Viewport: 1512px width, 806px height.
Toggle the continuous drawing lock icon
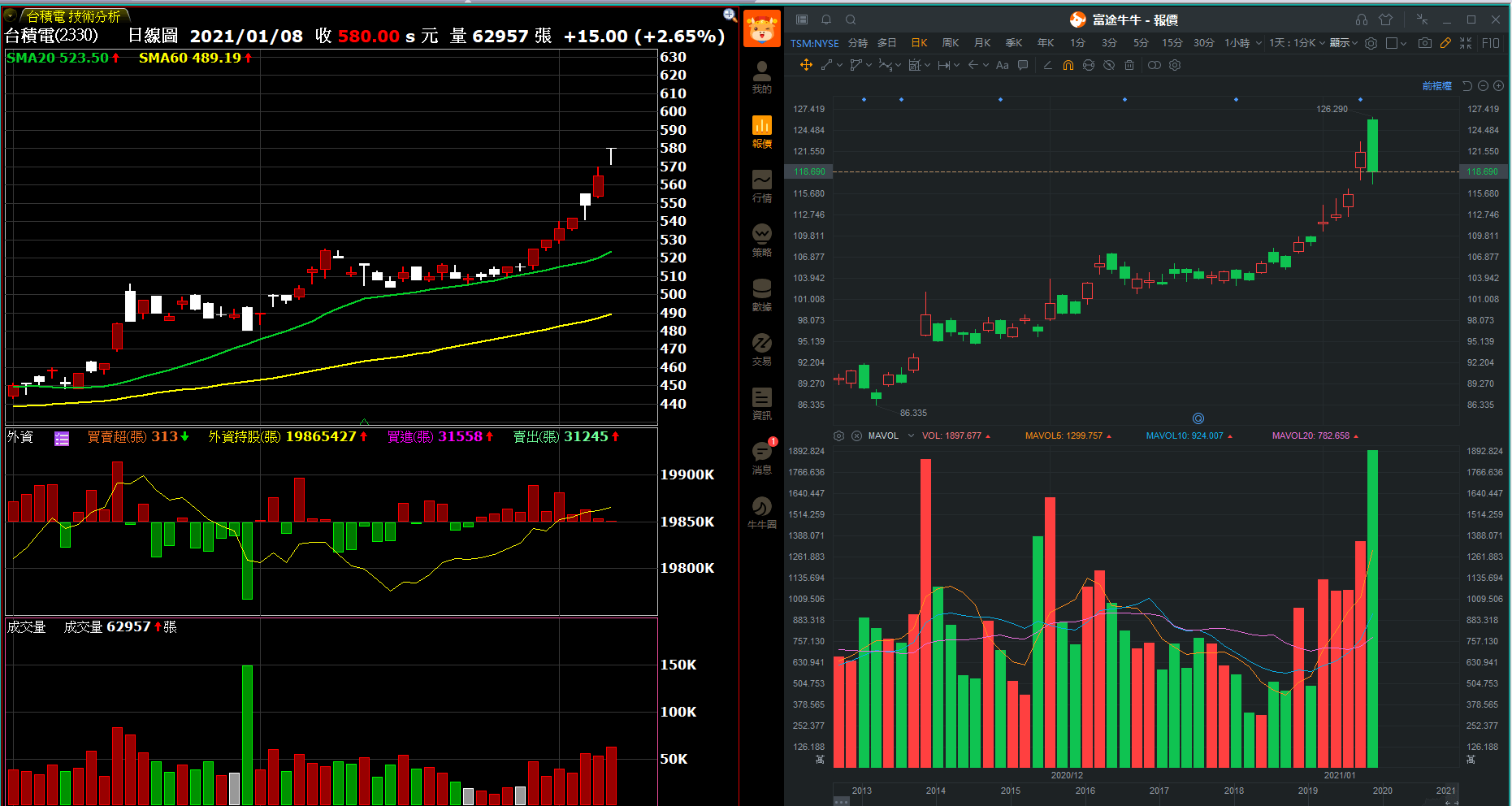(x=1089, y=65)
